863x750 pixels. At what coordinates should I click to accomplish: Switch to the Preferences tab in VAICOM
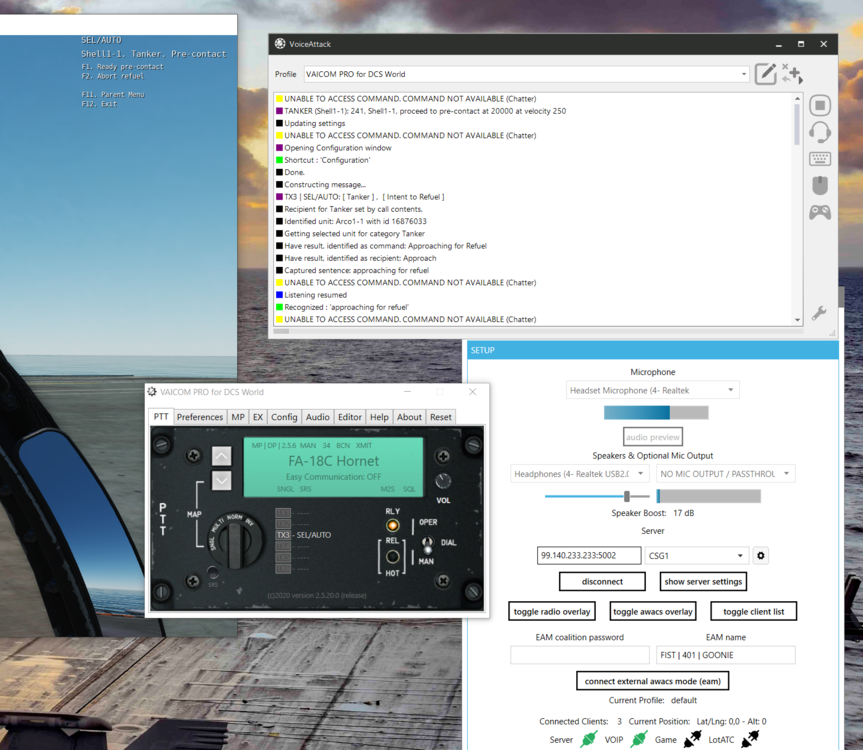point(200,417)
